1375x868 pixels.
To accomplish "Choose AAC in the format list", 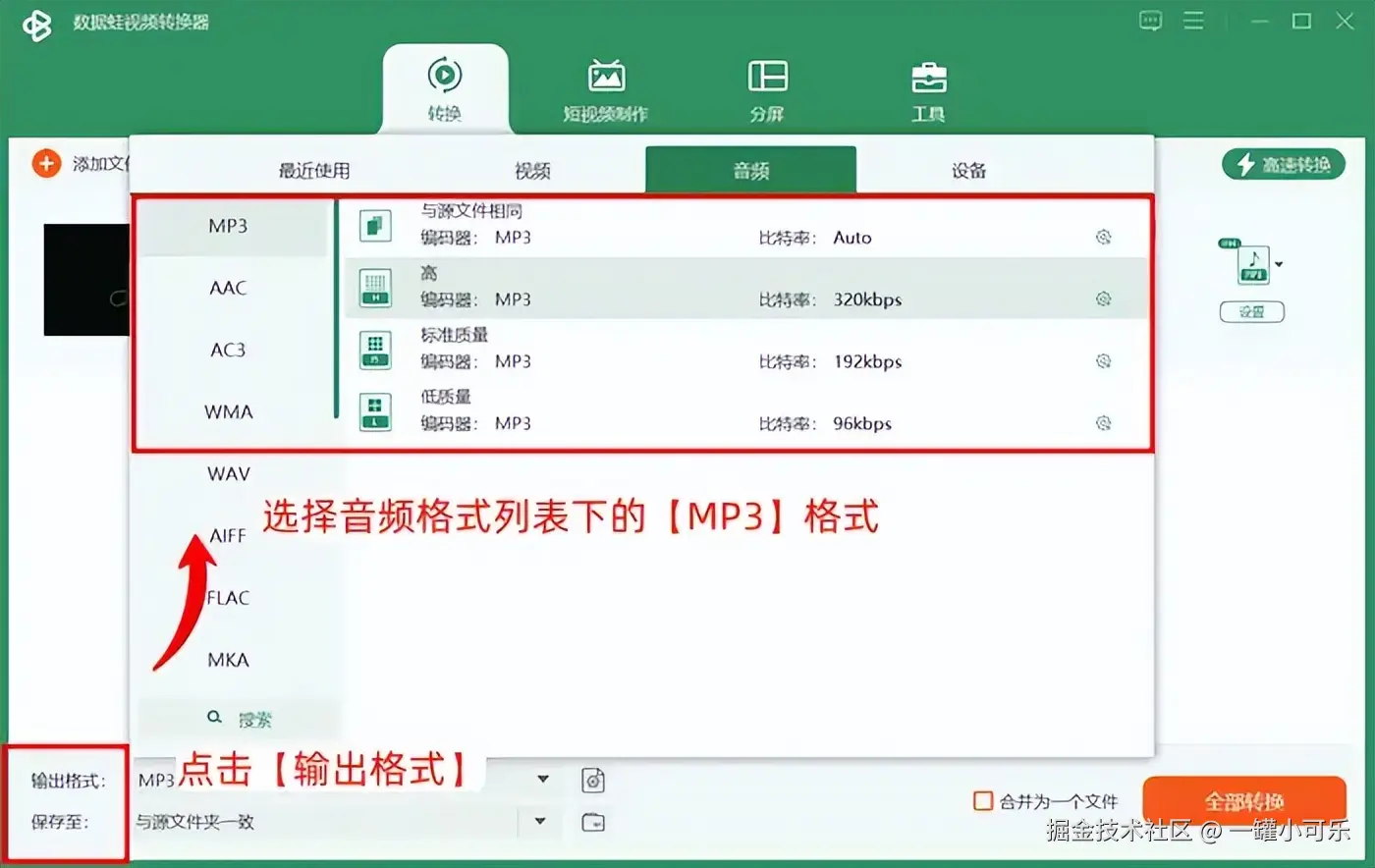I will point(228,288).
